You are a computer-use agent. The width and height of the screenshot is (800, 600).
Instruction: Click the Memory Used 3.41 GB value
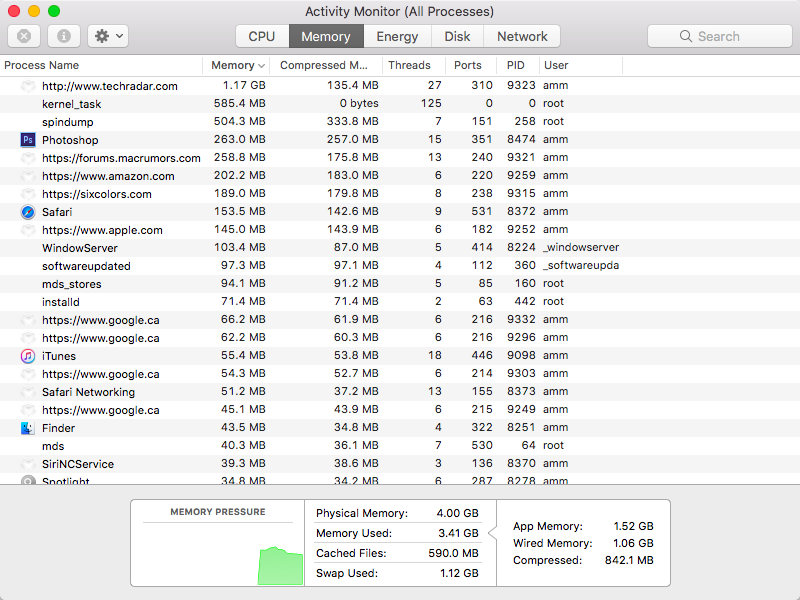click(458, 533)
